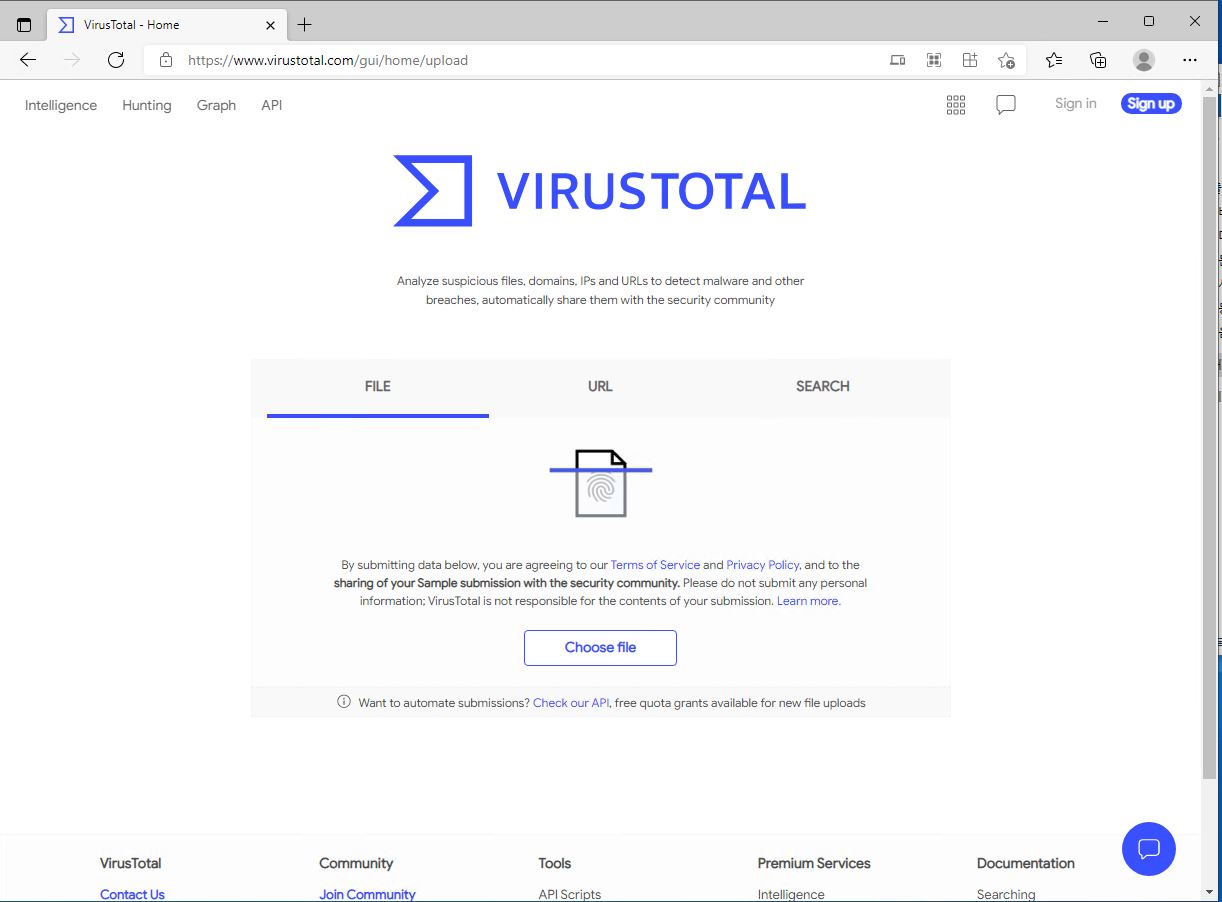Open Searching under Documentation
The image size is (1222, 902).
[x=1006, y=894]
